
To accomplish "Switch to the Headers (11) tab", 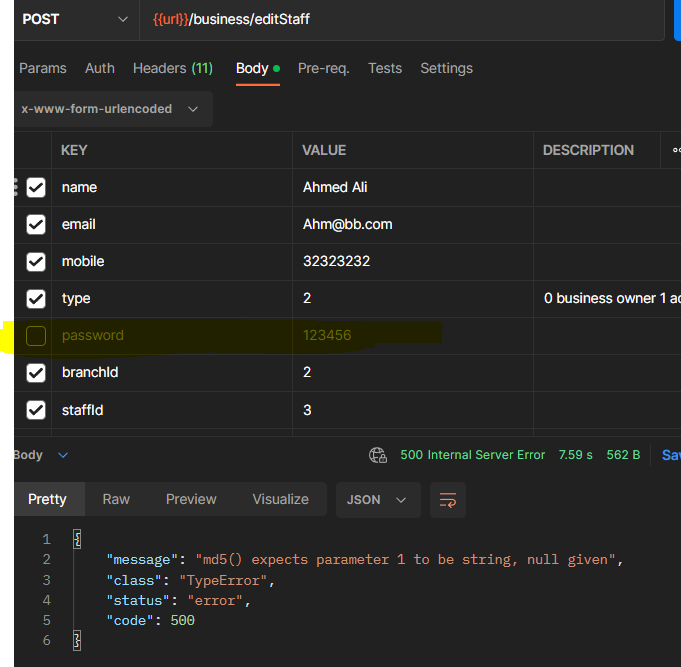I will pyautogui.click(x=172, y=68).
